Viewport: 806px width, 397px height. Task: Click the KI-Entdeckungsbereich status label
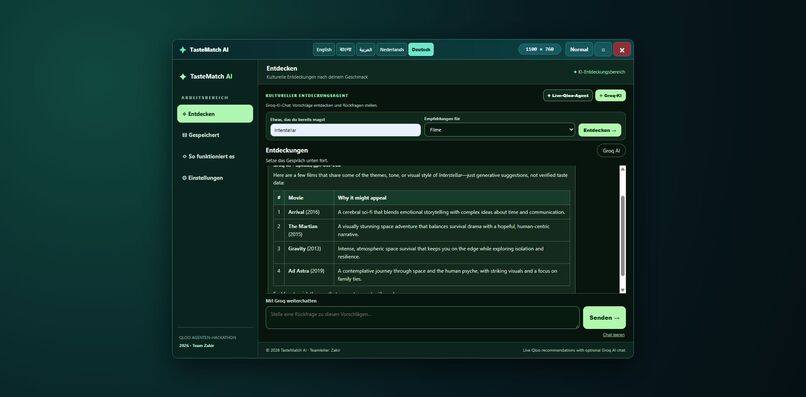[x=599, y=72]
